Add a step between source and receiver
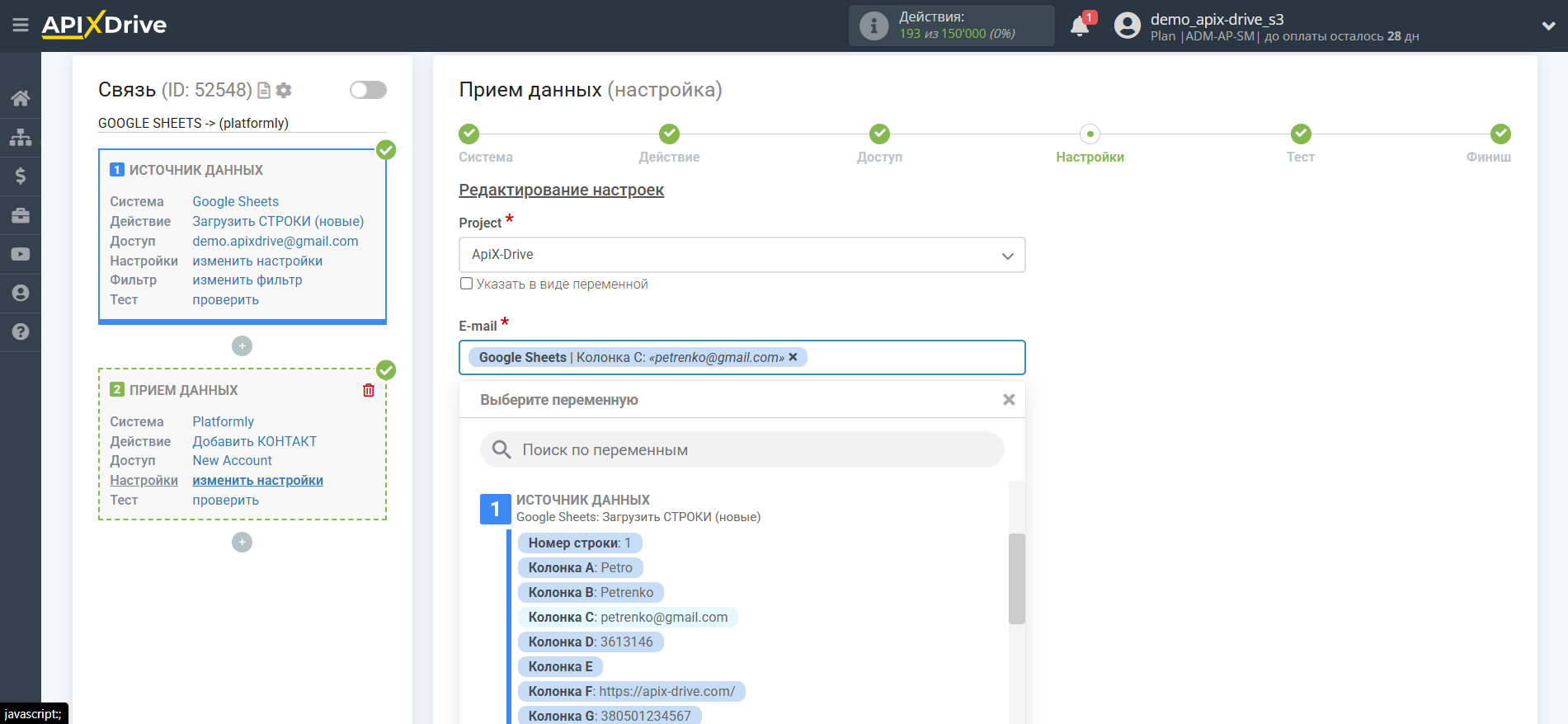This screenshot has width=1568, height=724. tap(242, 346)
